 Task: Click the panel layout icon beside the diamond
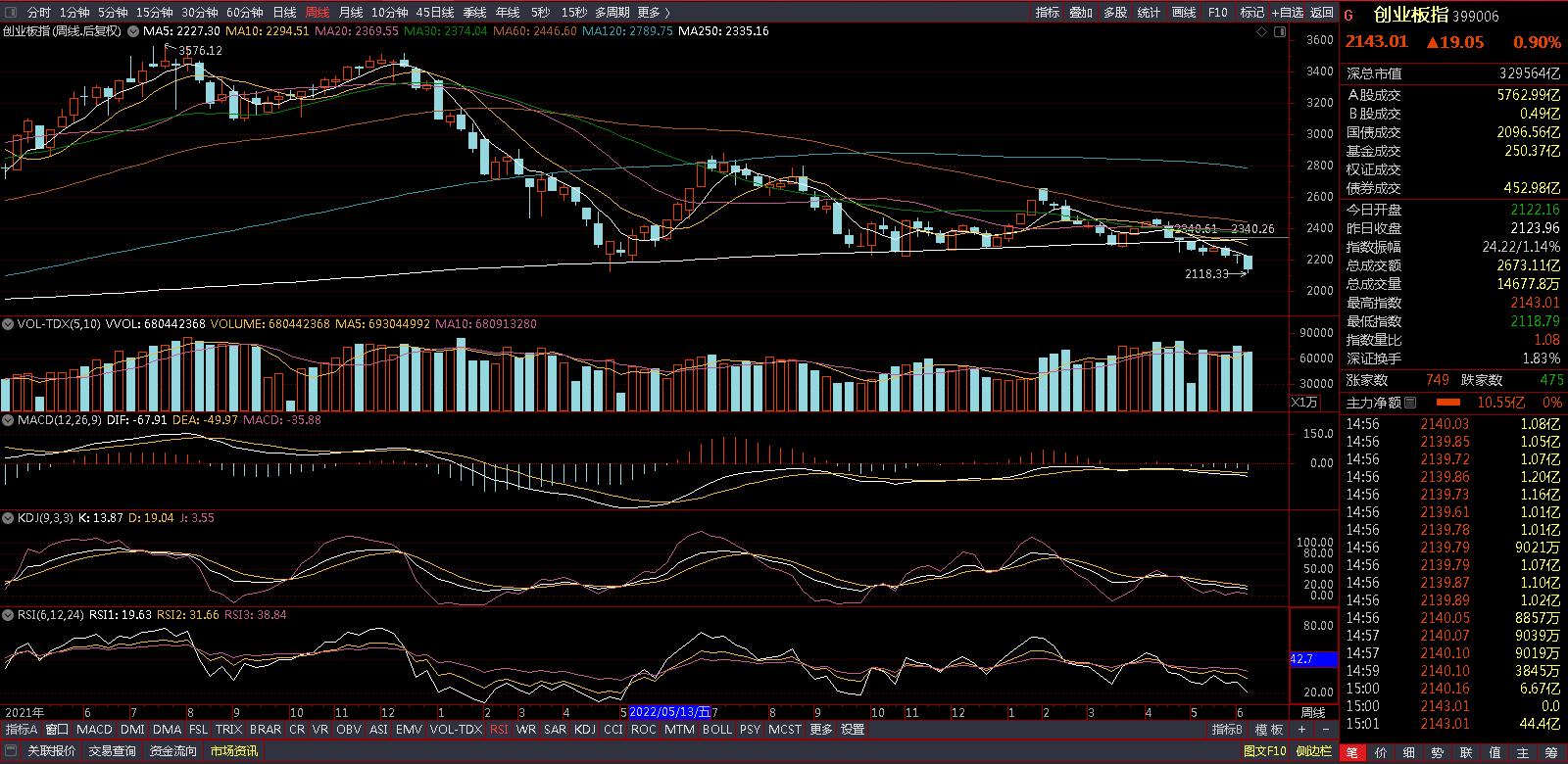pos(1280,31)
